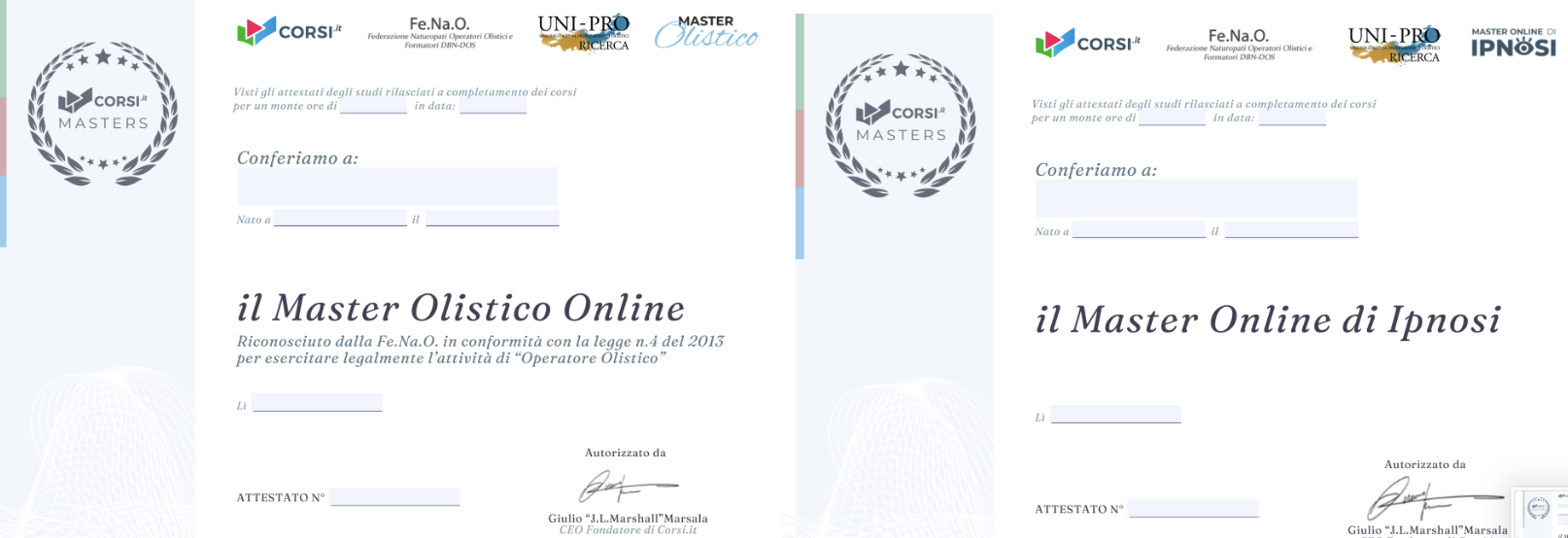Click the 'Nato a' label on the Ipnosi certificate
The height and width of the screenshot is (538, 1568).
[1052, 231]
